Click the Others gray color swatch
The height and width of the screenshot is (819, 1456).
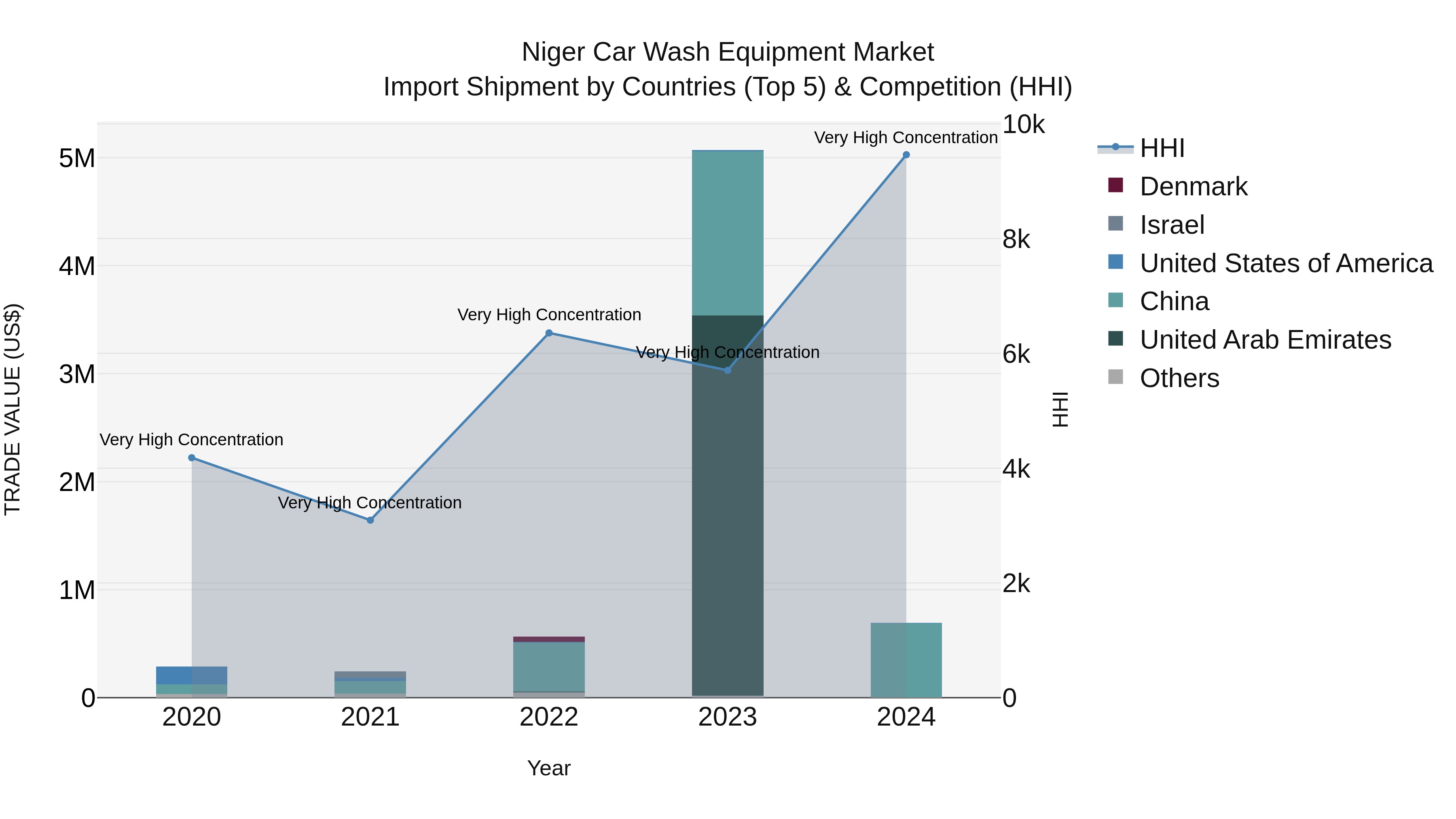click(x=1116, y=377)
